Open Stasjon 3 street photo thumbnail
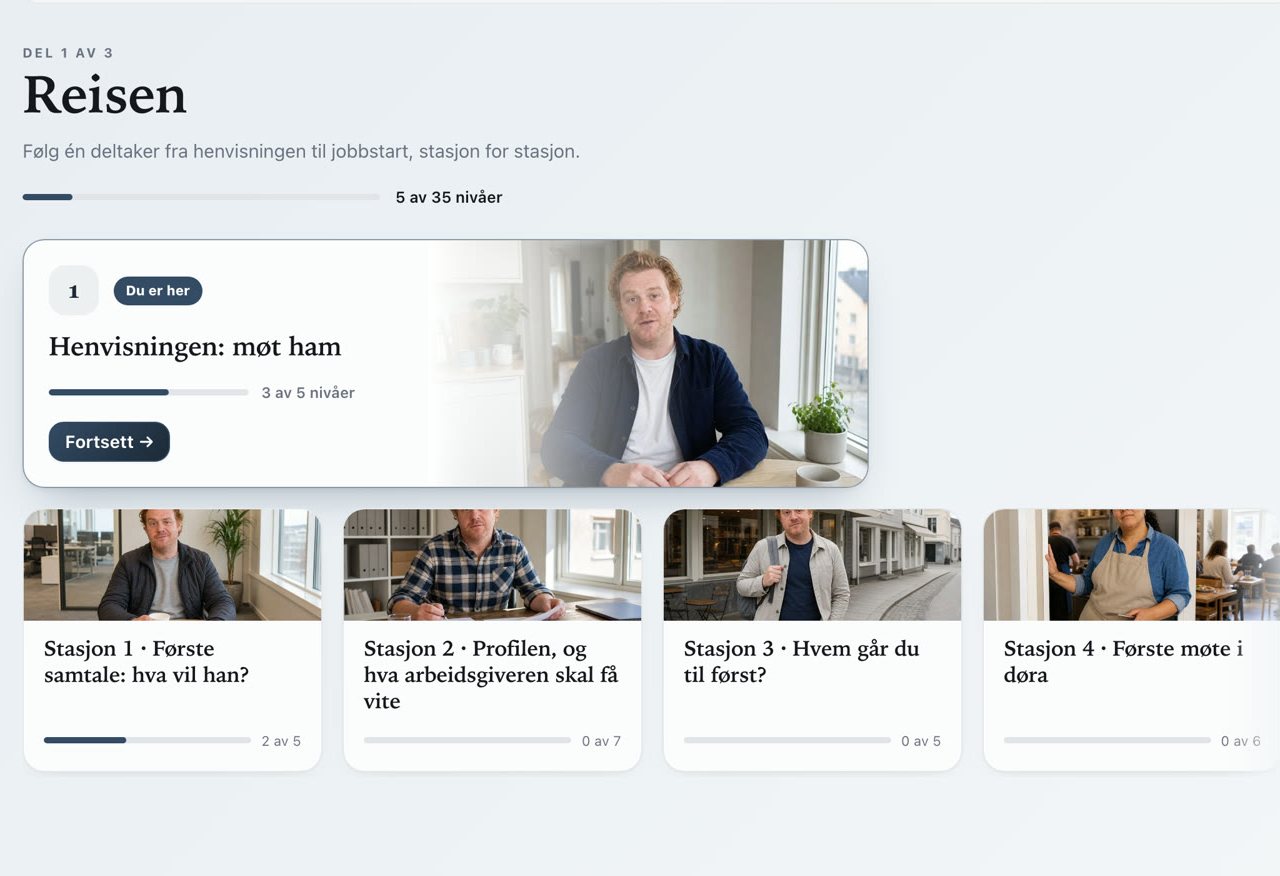The image size is (1280, 876). pyautogui.click(x=812, y=565)
